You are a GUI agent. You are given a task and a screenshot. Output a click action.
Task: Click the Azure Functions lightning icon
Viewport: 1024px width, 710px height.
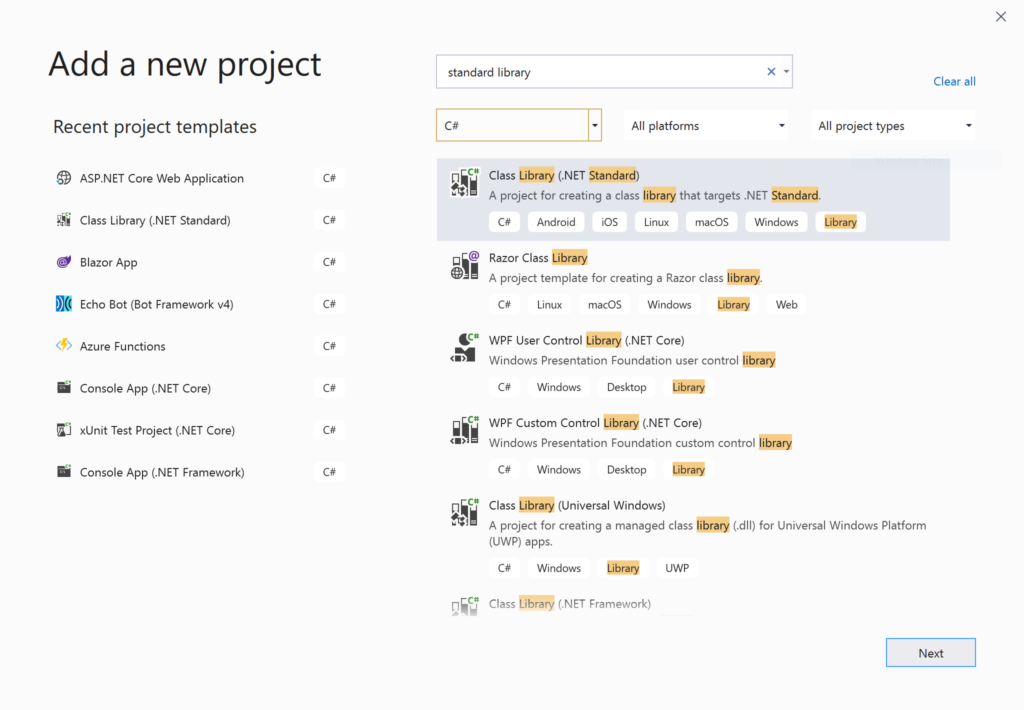pos(63,346)
